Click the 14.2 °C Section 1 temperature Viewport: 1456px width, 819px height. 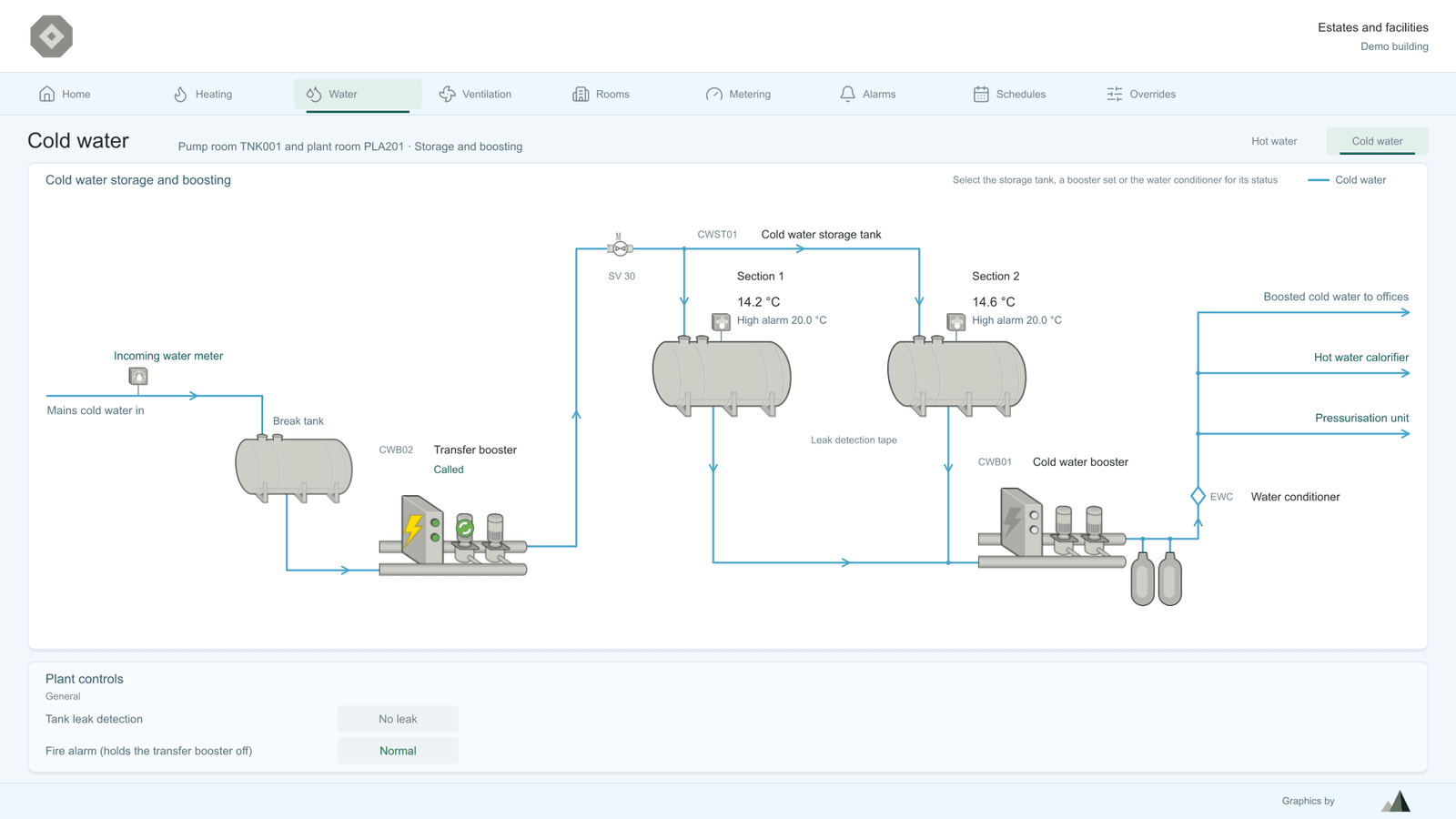pos(758,302)
